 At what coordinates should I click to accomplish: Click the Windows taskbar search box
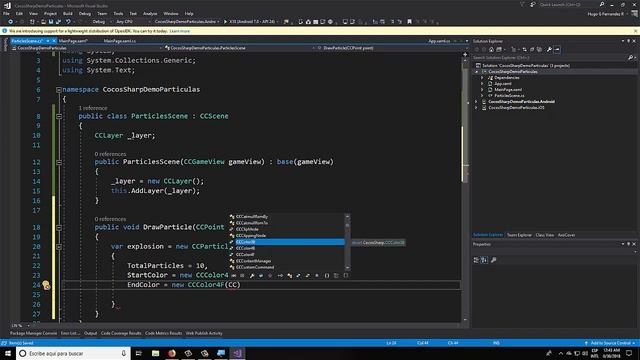(73, 353)
